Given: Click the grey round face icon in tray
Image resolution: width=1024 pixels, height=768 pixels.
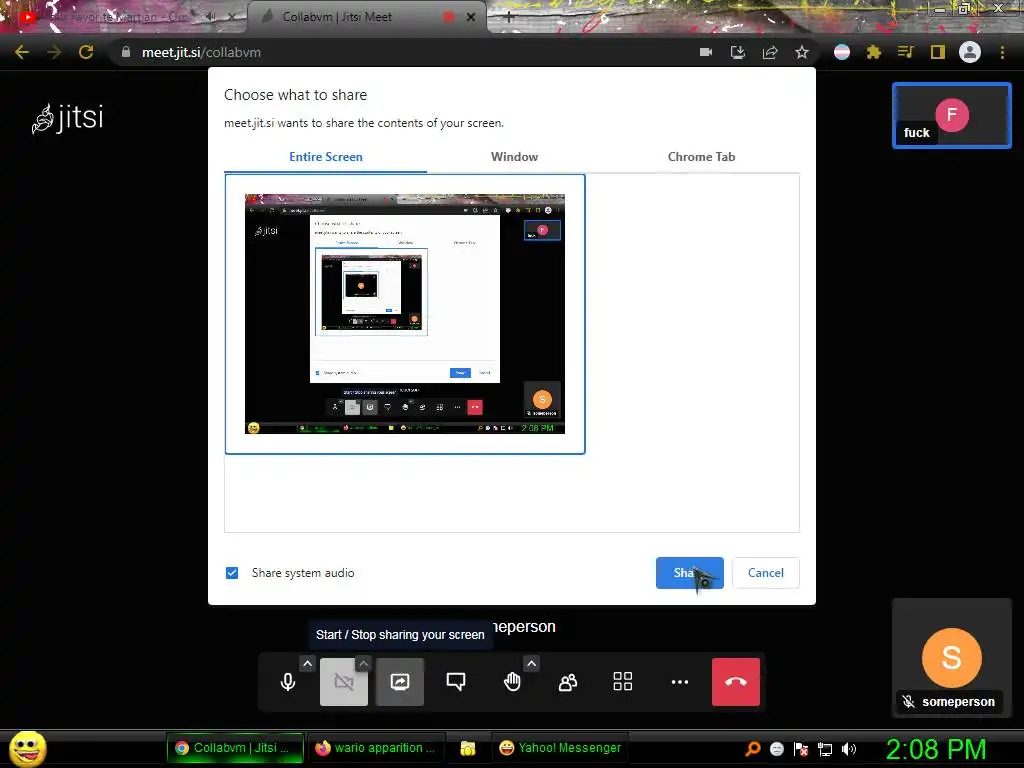Looking at the screenshot, I should coord(776,749).
